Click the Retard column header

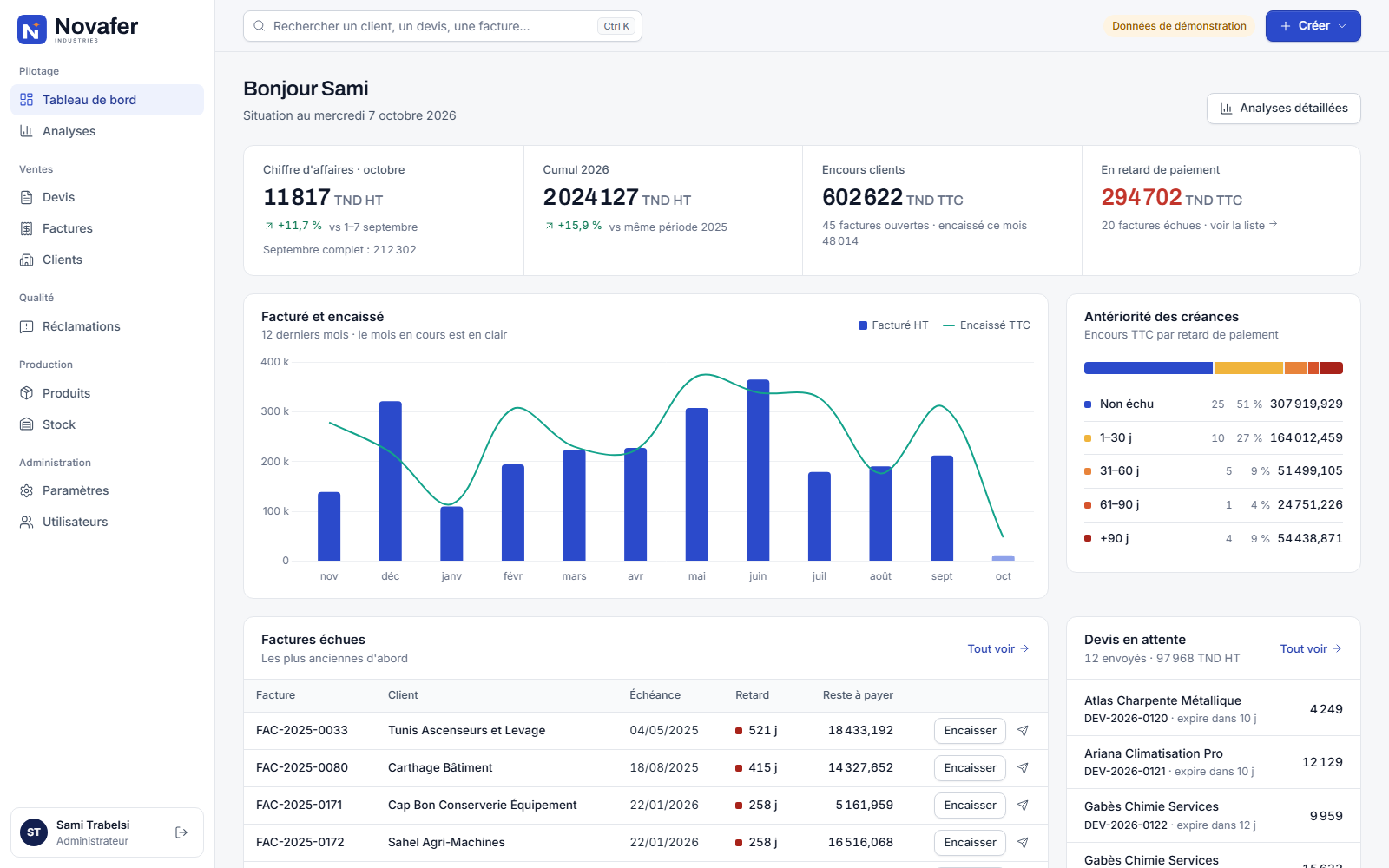(752, 695)
